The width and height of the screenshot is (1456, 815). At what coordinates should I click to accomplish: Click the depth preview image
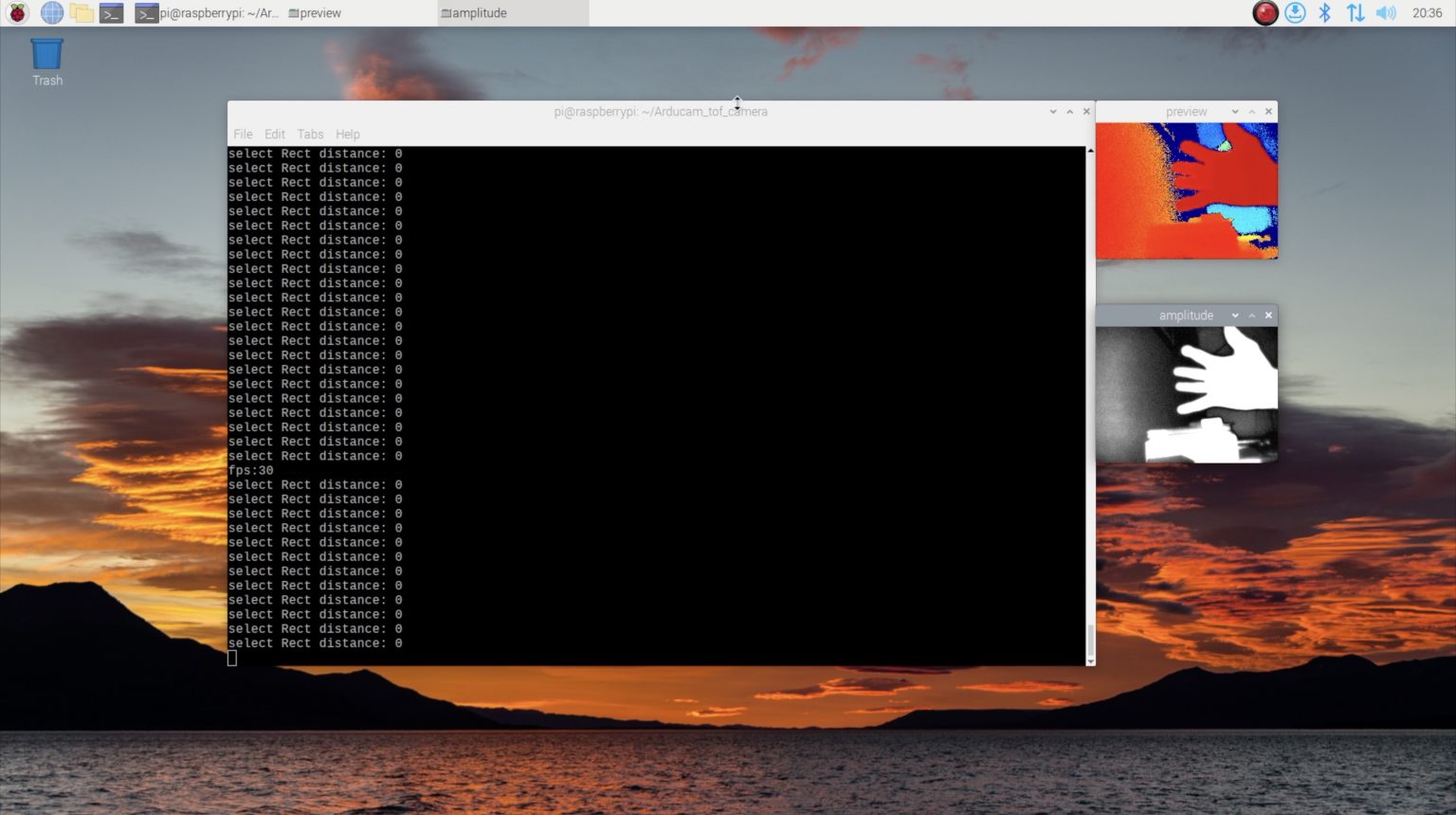pyautogui.click(x=1186, y=190)
